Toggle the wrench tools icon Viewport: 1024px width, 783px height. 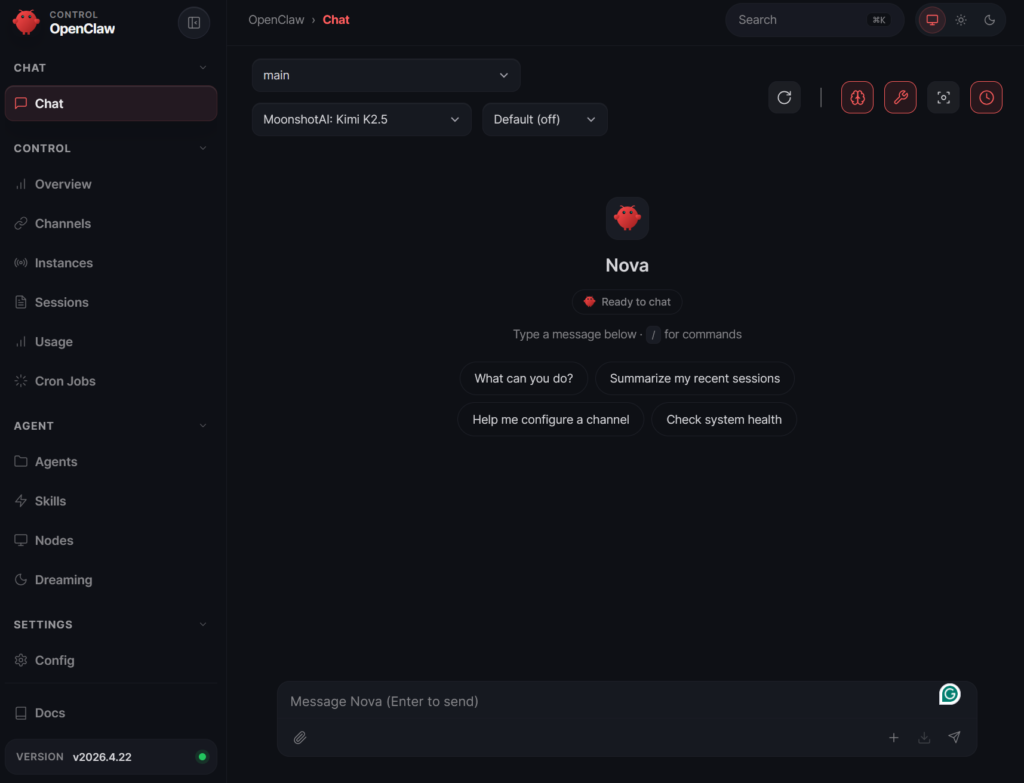(x=900, y=97)
